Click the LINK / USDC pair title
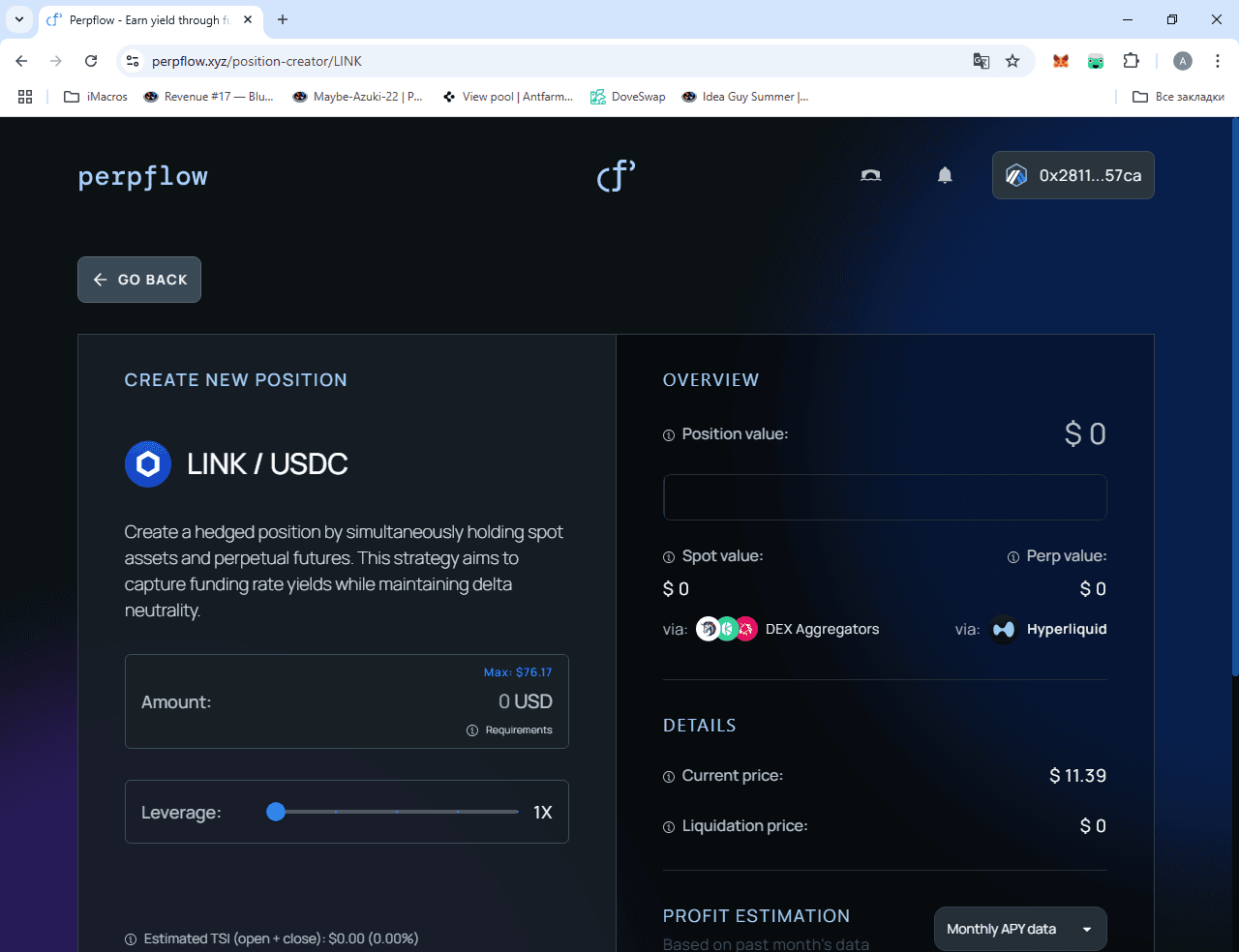This screenshot has width=1239, height=952. (267, 464)
